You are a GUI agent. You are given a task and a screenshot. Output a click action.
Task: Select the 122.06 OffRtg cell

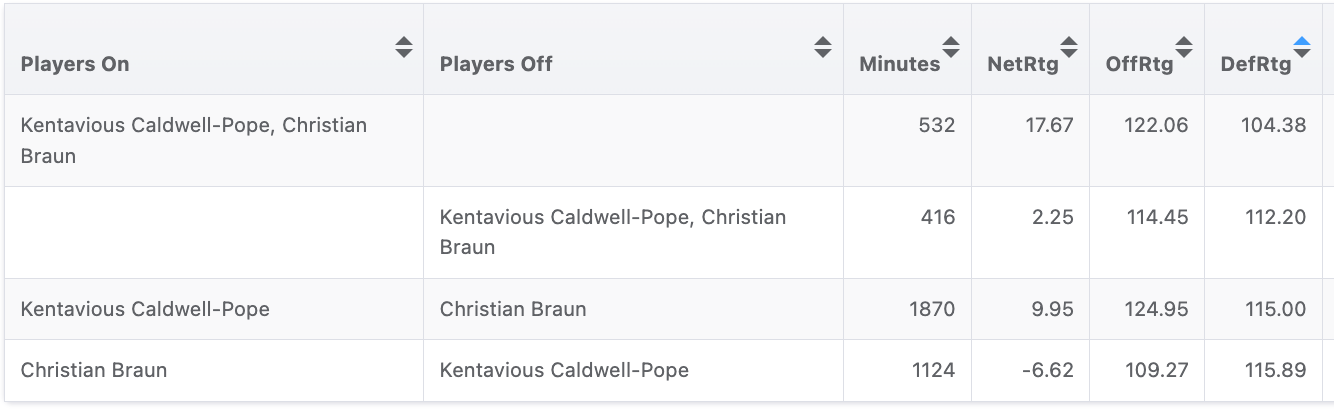1147,141
